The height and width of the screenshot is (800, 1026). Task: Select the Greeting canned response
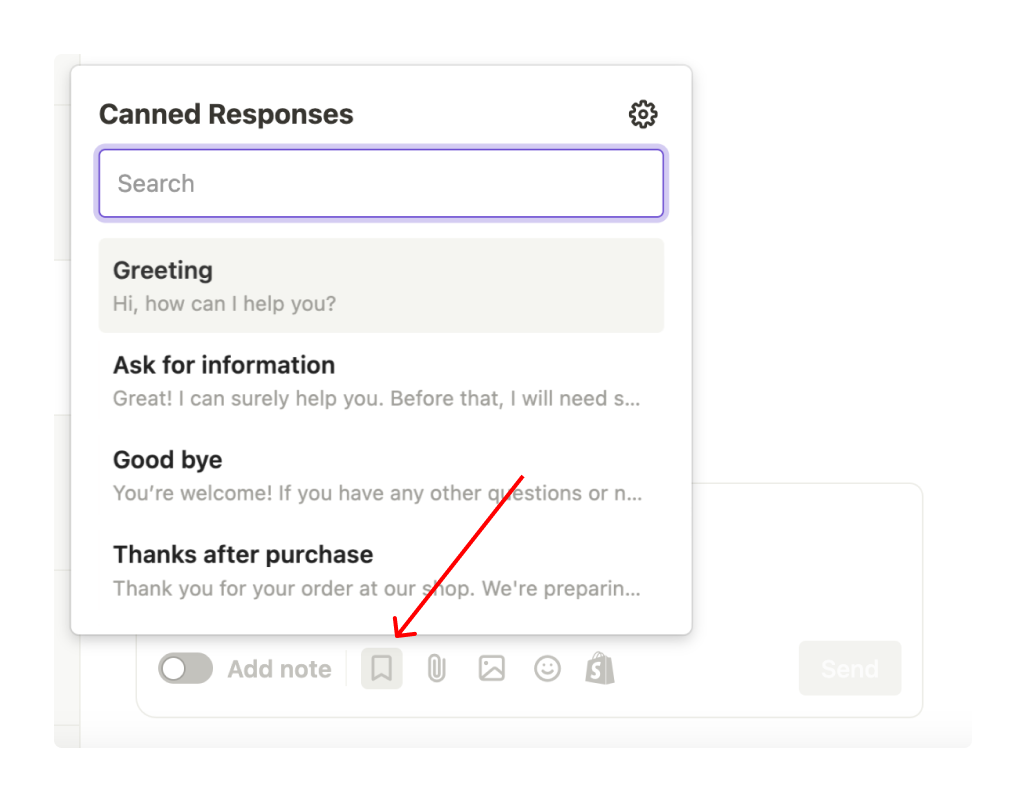tap(163, 271)
